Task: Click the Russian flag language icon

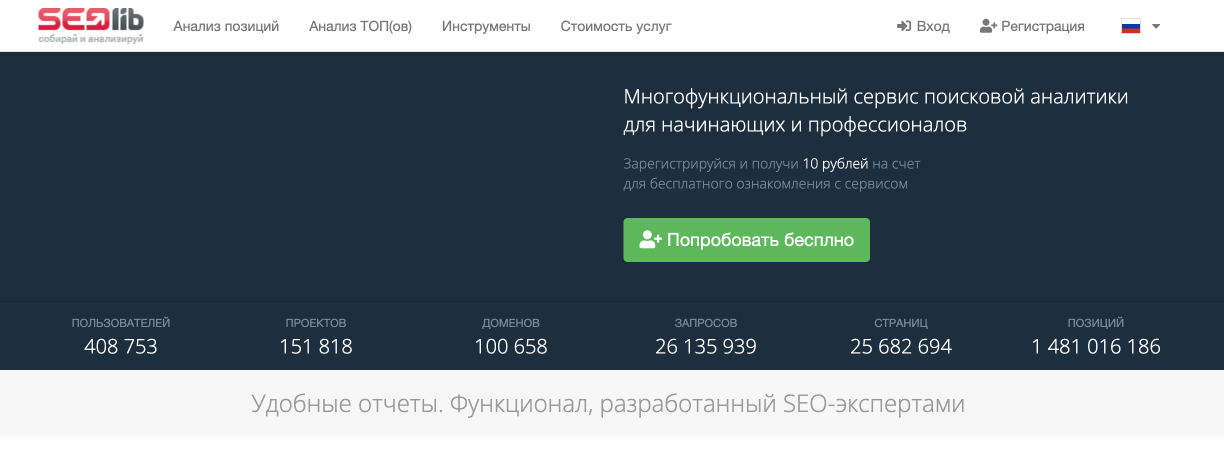Action: 1131,27
